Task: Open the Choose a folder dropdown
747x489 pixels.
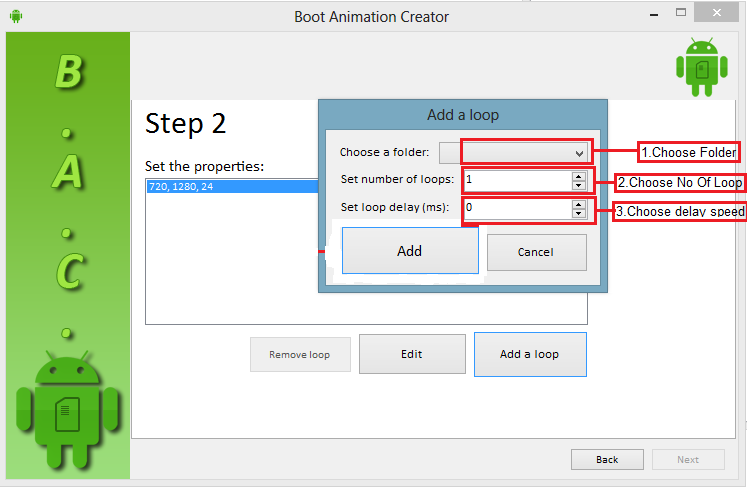Action: pyautogui.click(x=514, y=152)
